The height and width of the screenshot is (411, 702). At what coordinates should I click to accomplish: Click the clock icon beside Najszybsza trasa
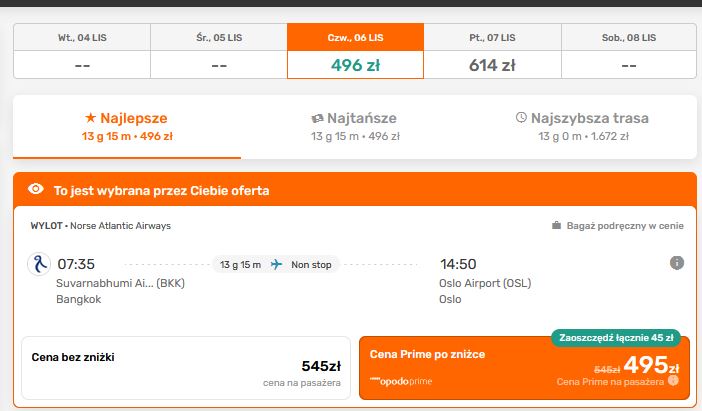coord(521,117)
